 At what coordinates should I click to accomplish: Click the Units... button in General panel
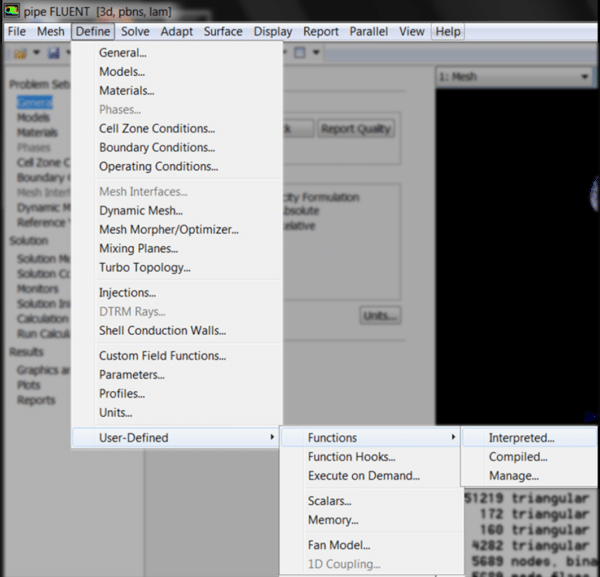coord(381,316)
